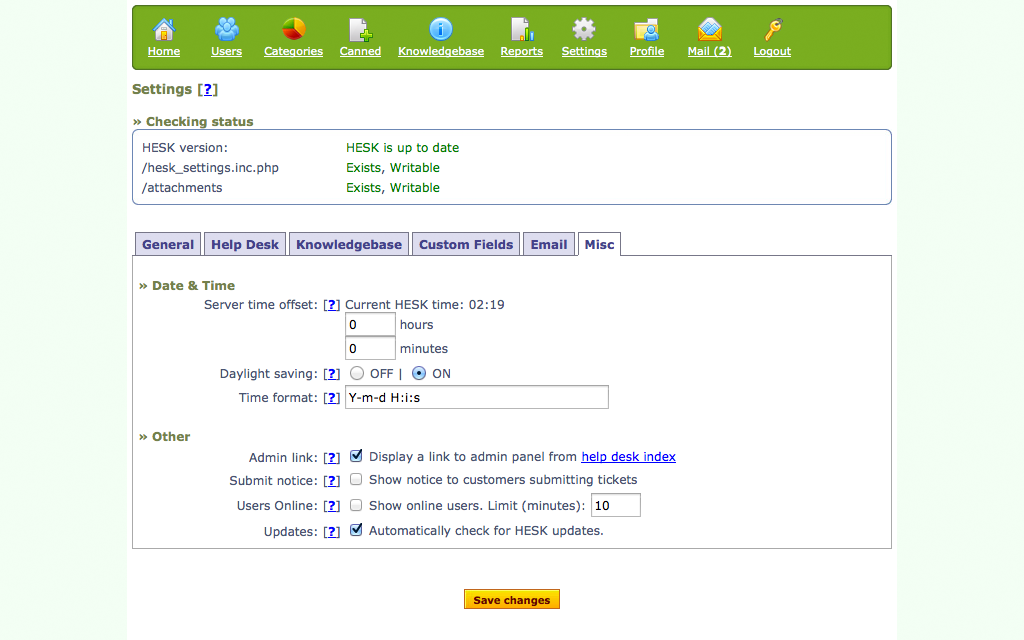Switch to the Email tab
Viewport: 1024px width, 640px height.
tap(549, 244)
